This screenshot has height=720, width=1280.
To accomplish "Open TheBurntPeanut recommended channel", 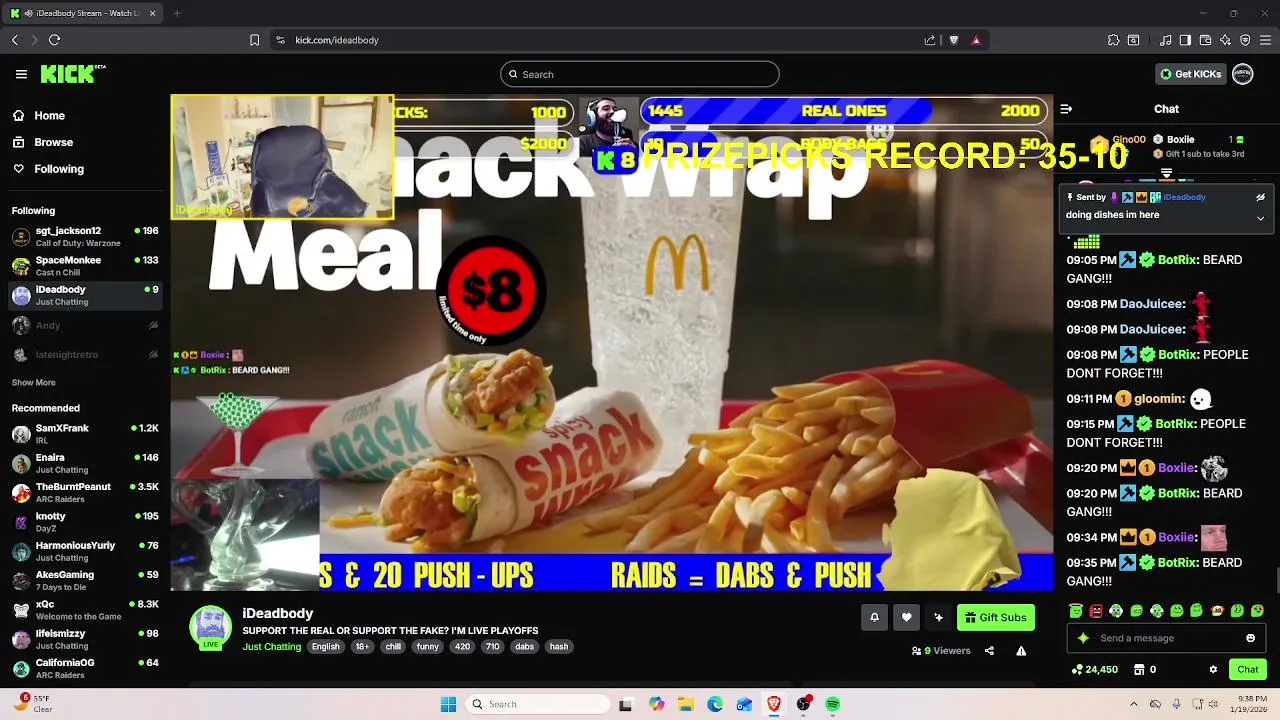I will [x=85, y=492].
